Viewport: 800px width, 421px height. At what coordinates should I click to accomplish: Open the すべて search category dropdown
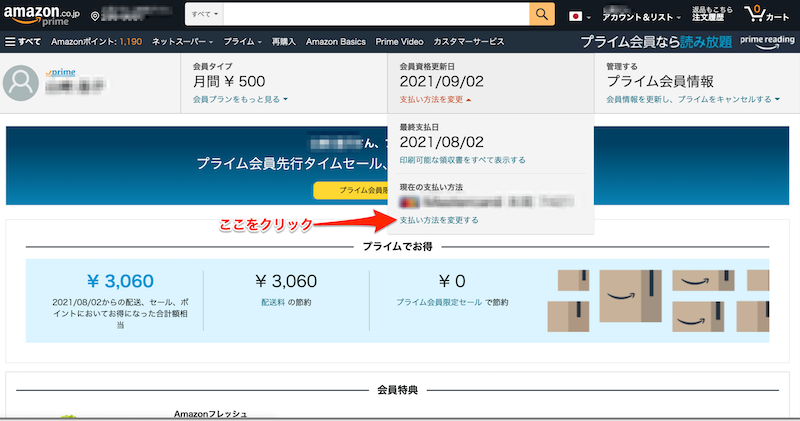pyautogui.click(x=205, y=14)
